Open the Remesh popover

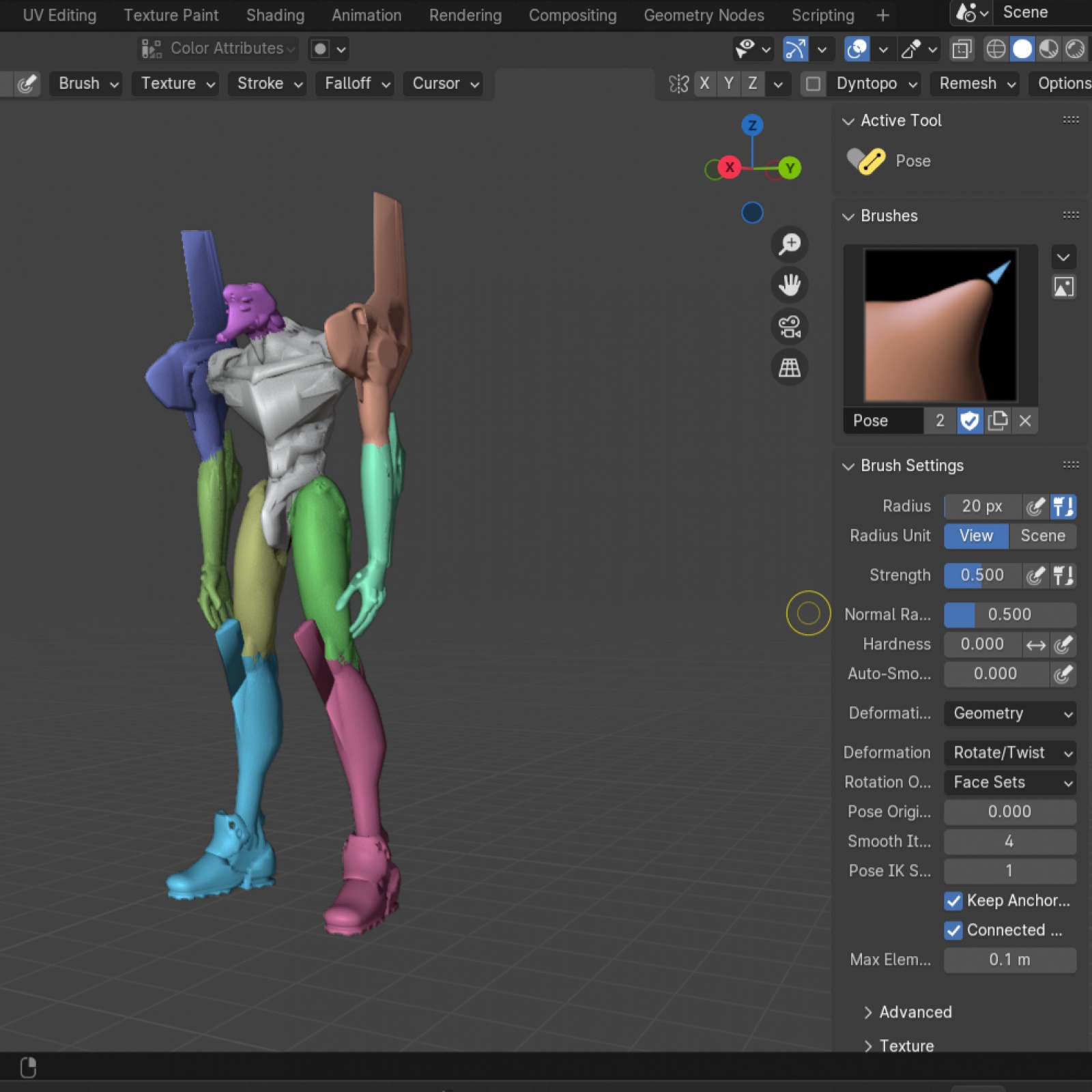coord(977,84)
